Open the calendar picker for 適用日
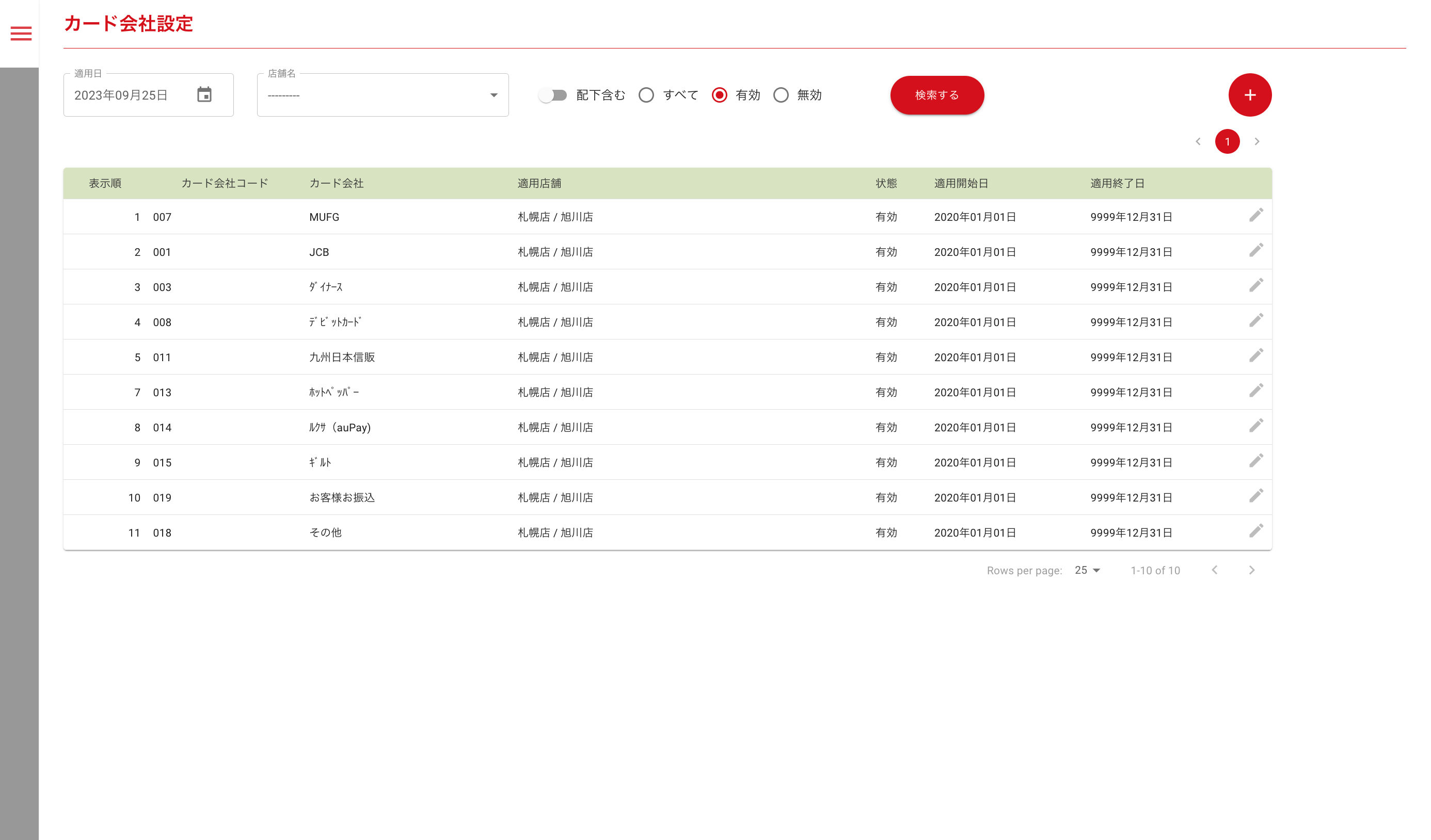This screenshot has width=1431, height=840. pos(204,95)
